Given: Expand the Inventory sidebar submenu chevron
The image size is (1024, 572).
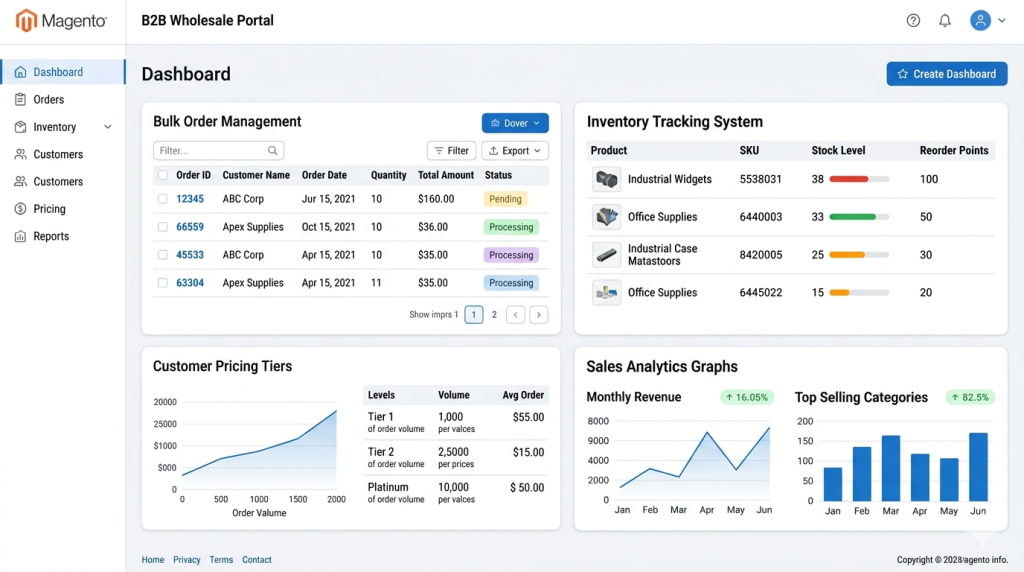Looking at the screenshot, I should (x=108, y=127).
